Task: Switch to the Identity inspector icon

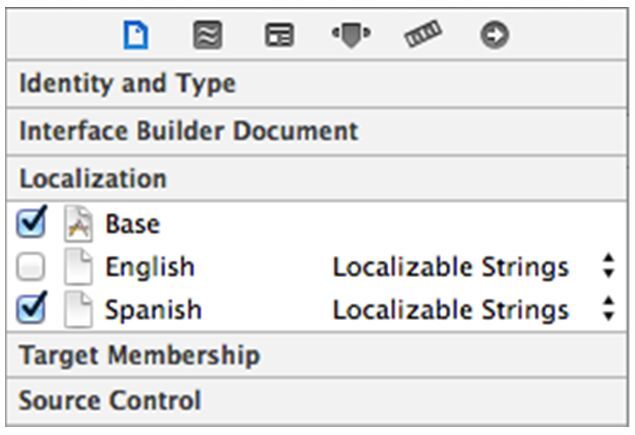Action: coord(279,35)
